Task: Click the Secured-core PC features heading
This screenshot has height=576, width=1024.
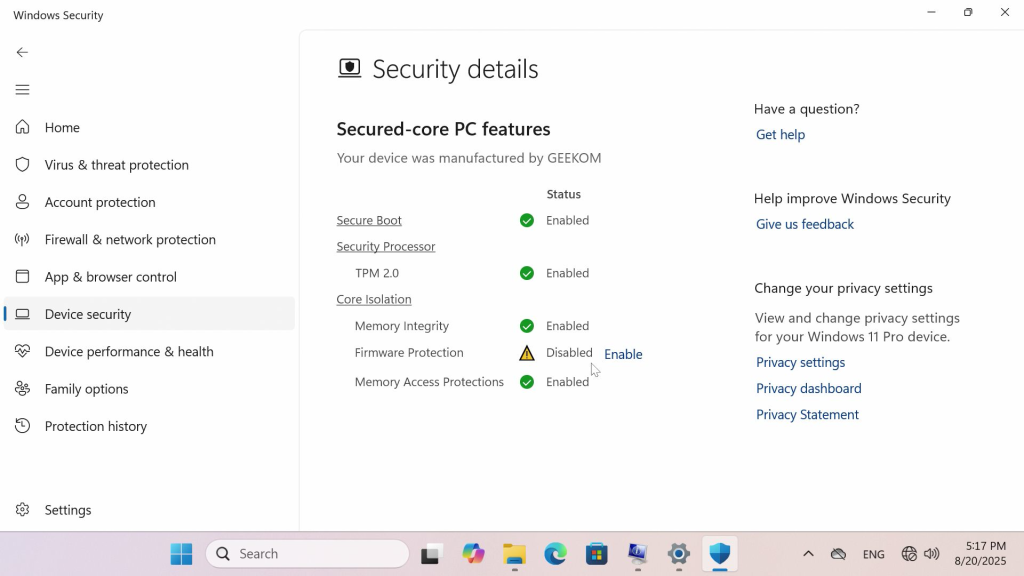Action: 443,129
